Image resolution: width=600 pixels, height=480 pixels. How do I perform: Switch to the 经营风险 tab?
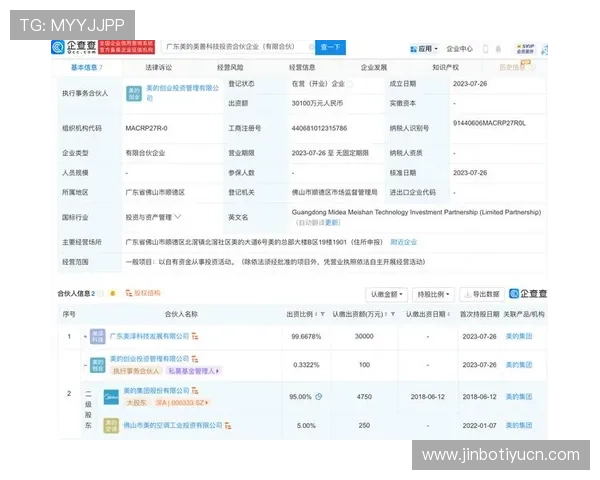point(230,67)
